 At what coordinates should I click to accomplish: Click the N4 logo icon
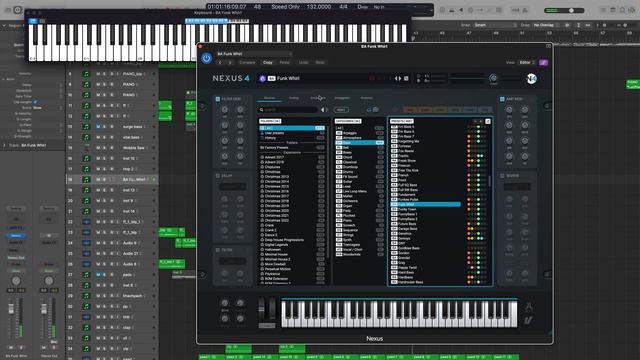531,78
